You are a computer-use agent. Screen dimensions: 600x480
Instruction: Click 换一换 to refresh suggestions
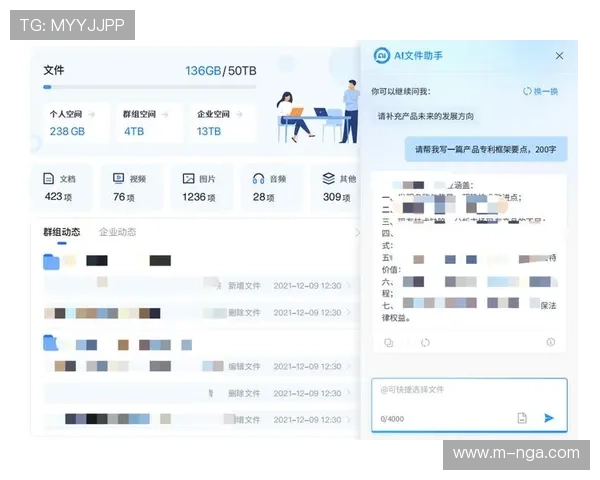(x=540, y=91)
